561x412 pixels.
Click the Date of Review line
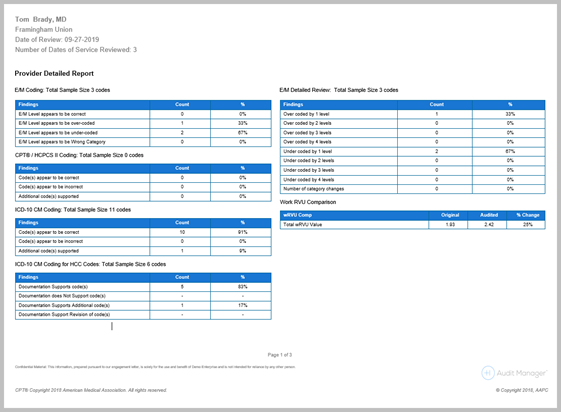pyautogui.click(x=57, y=39)
